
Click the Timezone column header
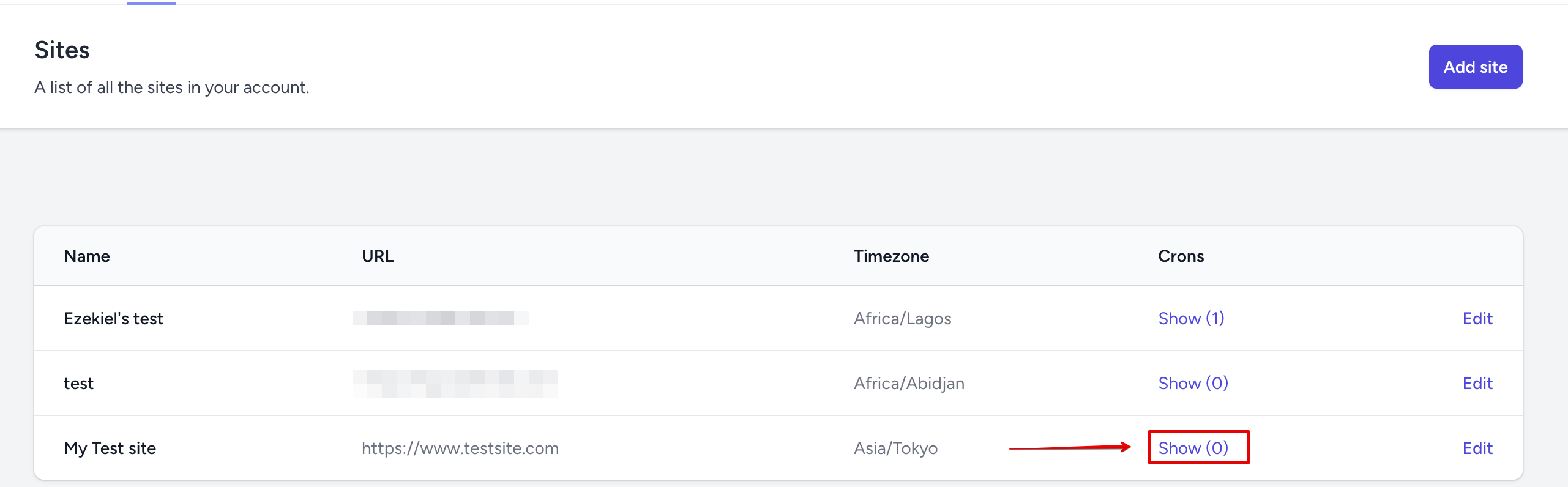[x=890, y=256]
